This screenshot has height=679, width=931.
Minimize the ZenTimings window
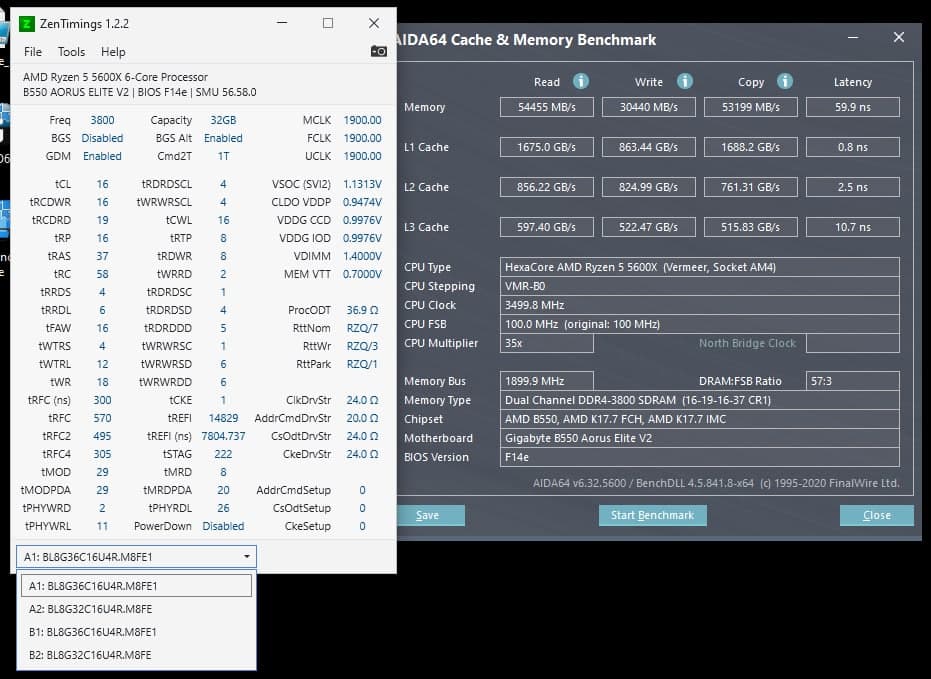click(282, 23)
